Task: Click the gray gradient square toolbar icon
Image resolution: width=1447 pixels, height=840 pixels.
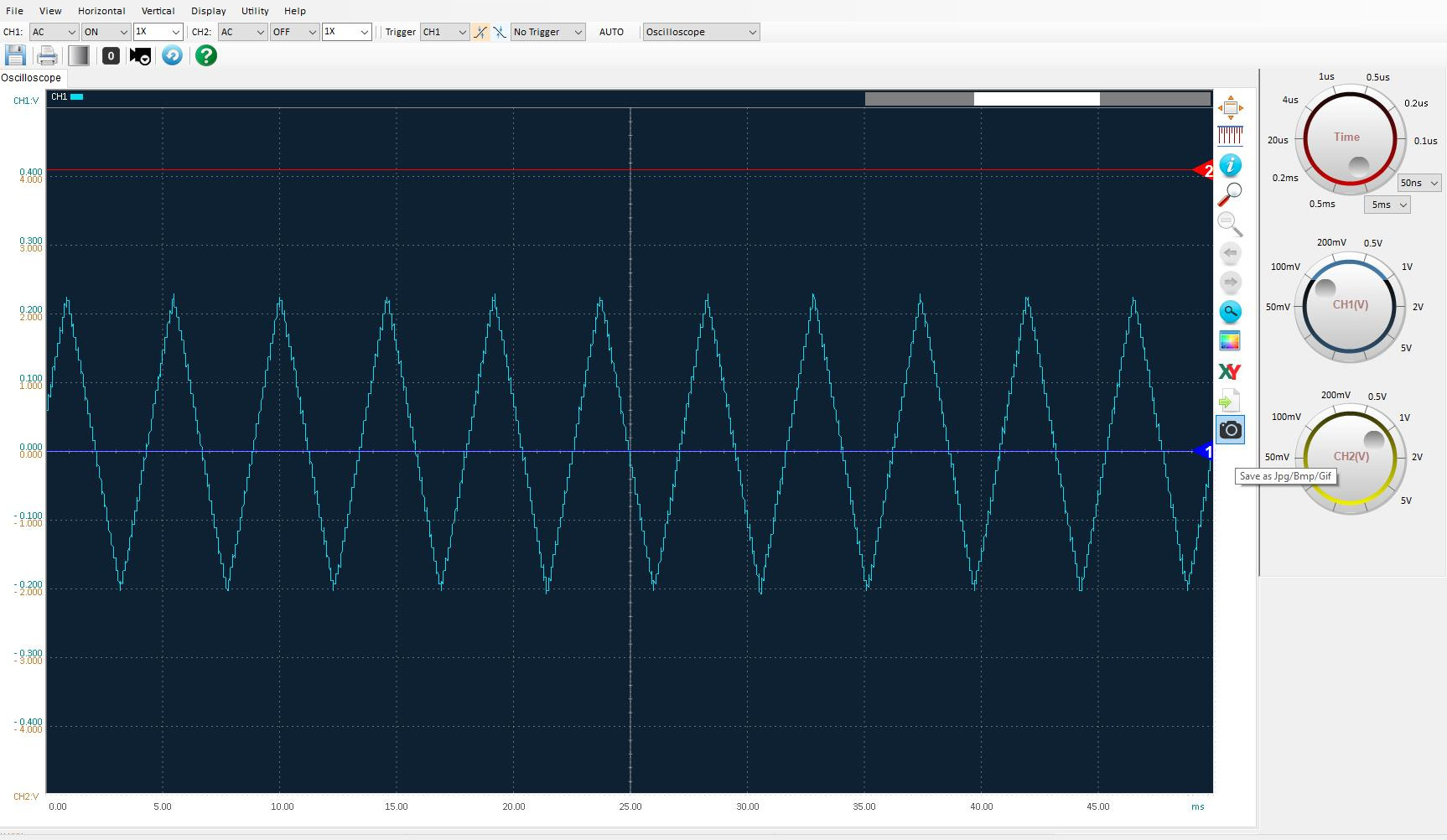Action: pyautogui.click(x=79, y=55)
